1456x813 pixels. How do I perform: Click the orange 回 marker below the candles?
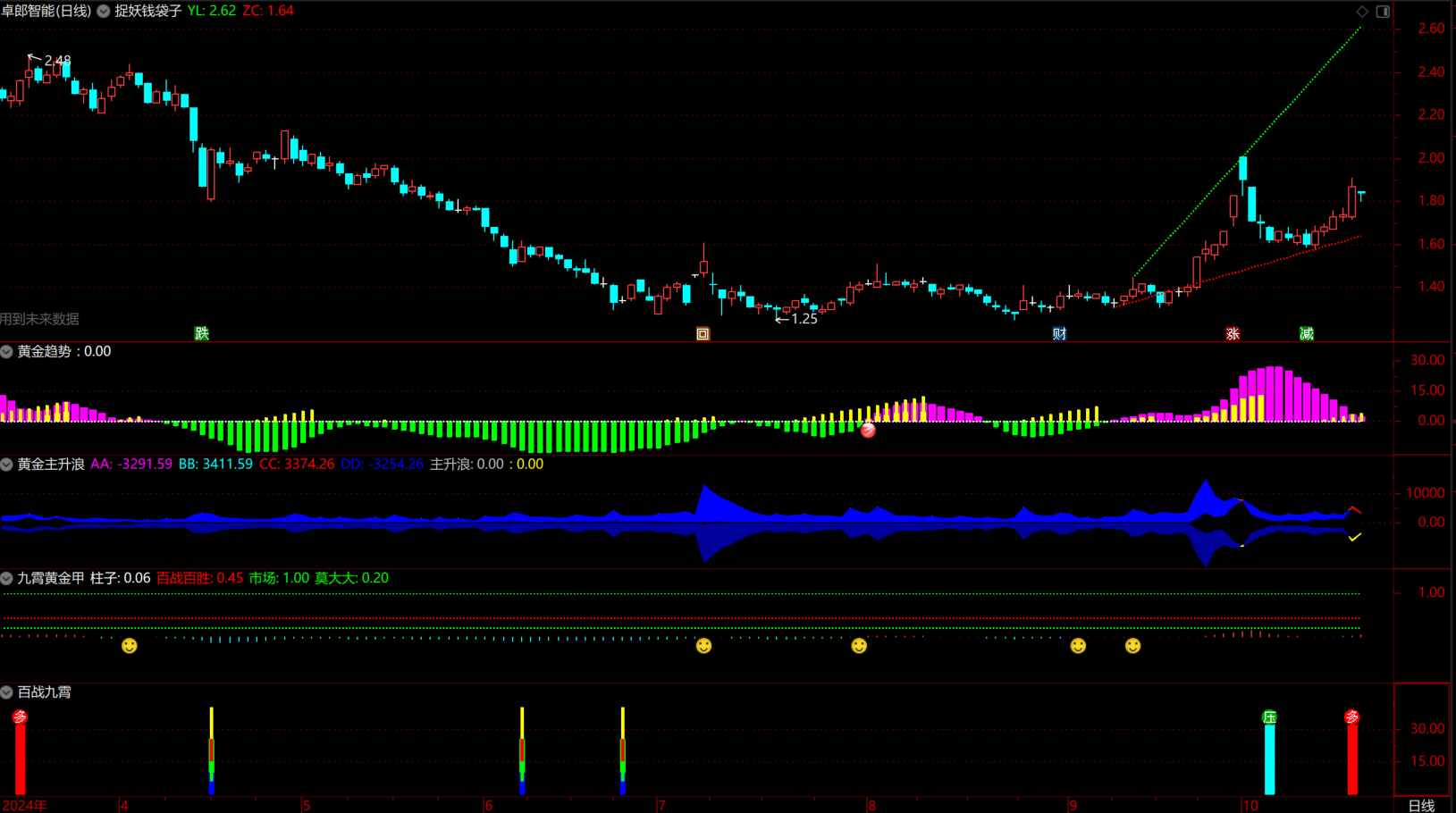(x=703, y=334)
